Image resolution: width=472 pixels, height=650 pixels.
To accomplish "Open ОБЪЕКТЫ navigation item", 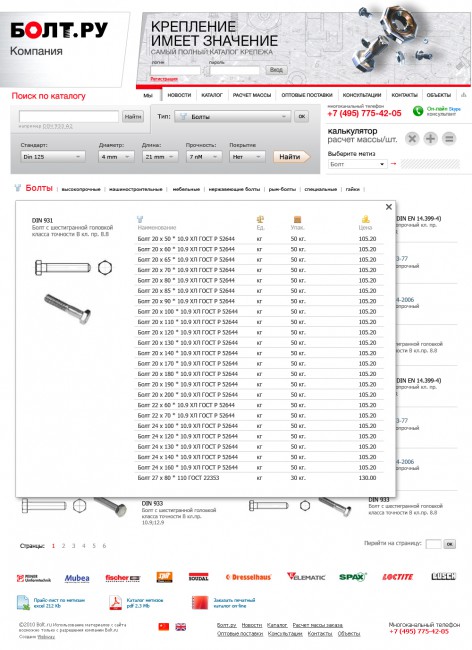I will (438, 95).
